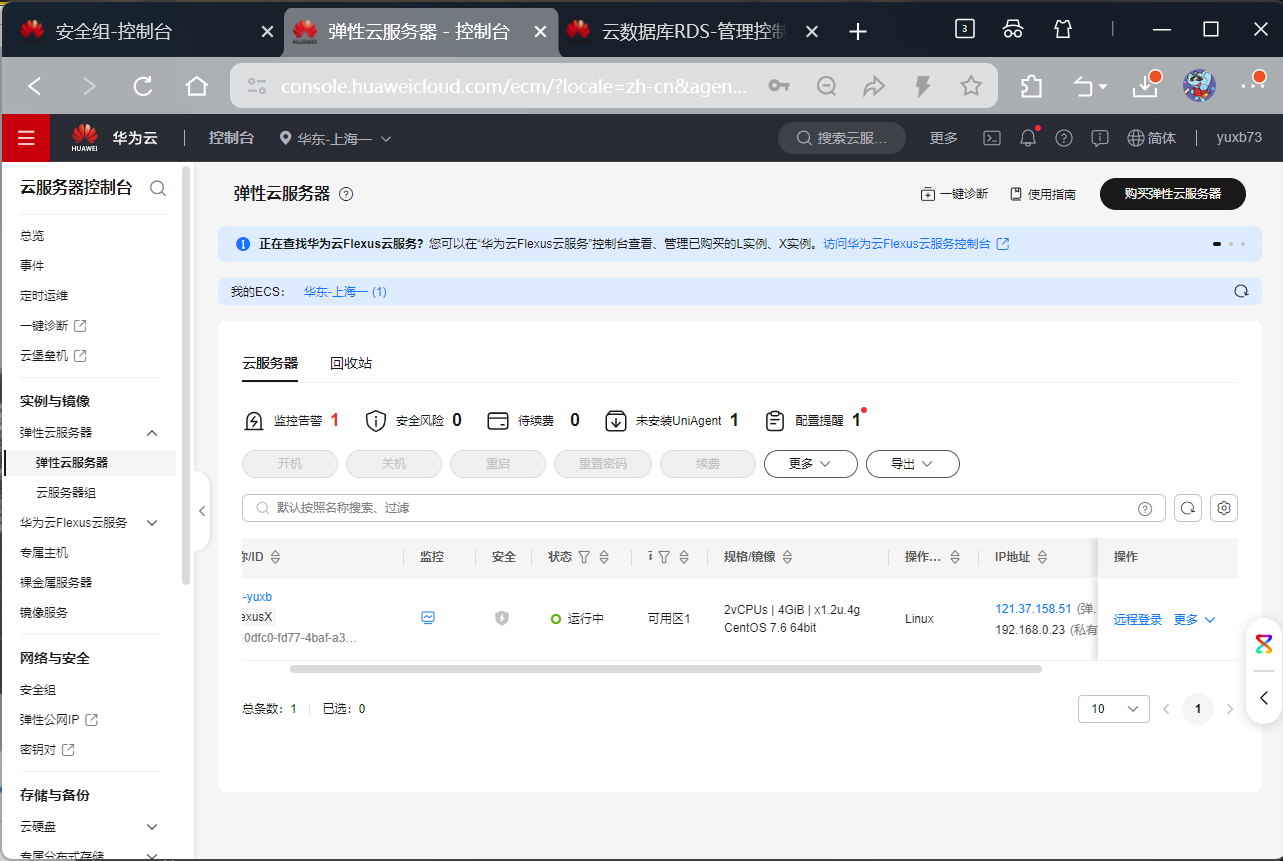Filter the 状态 column

click(x=584, y=557)
